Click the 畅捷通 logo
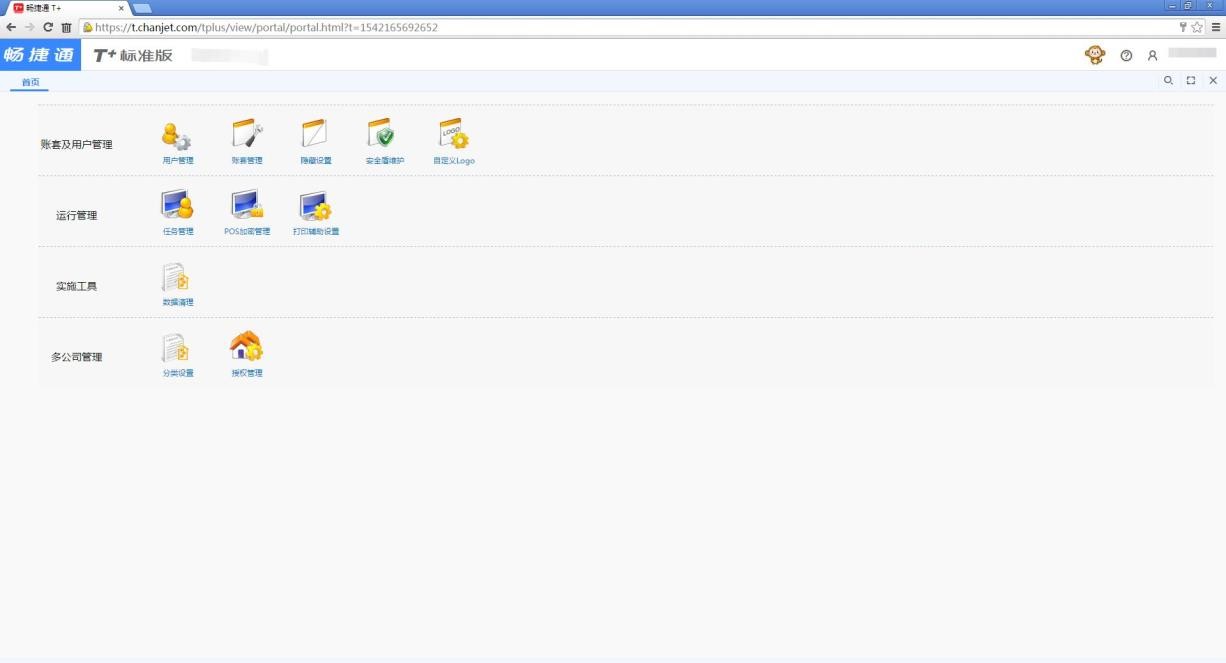The image size is (1226, 663). click(40, 55)
